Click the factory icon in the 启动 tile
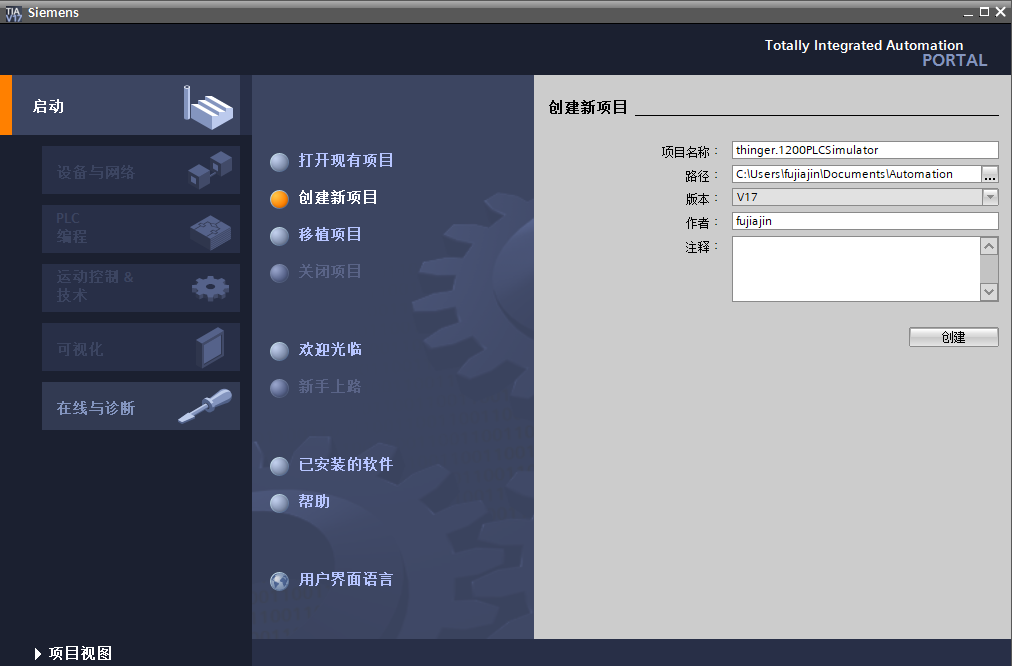 coord(208,107)
